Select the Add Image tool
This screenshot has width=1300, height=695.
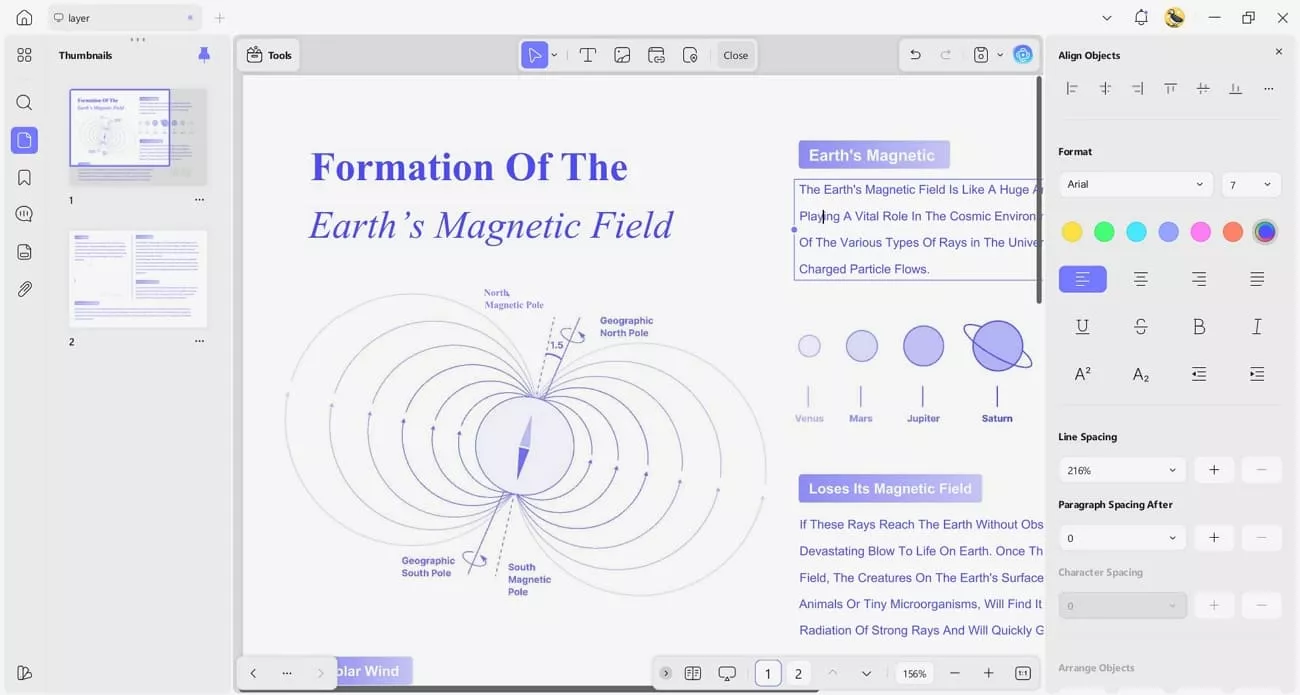pyautogui.click(x=622, y=55)
